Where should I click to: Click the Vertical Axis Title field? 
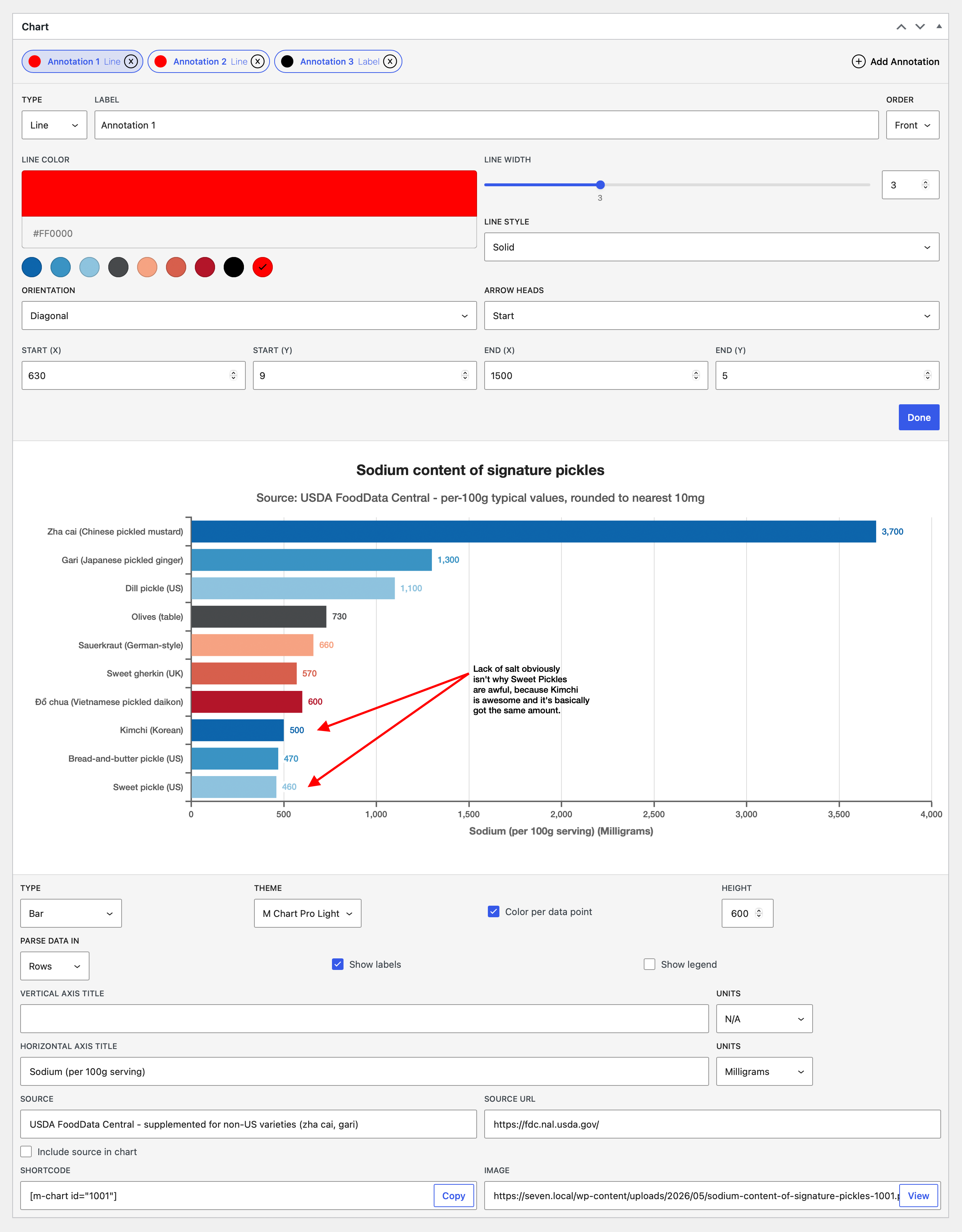[x=364, y=1019]
